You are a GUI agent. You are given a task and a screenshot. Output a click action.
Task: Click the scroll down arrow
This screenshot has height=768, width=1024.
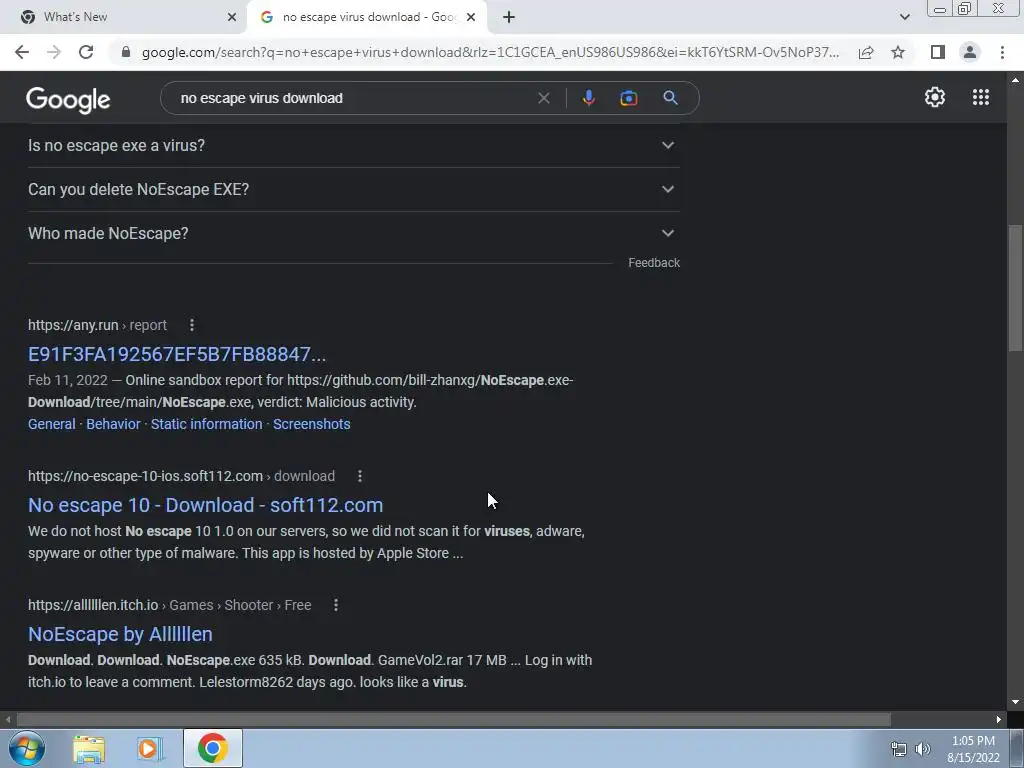click(x=1015, y=702)
